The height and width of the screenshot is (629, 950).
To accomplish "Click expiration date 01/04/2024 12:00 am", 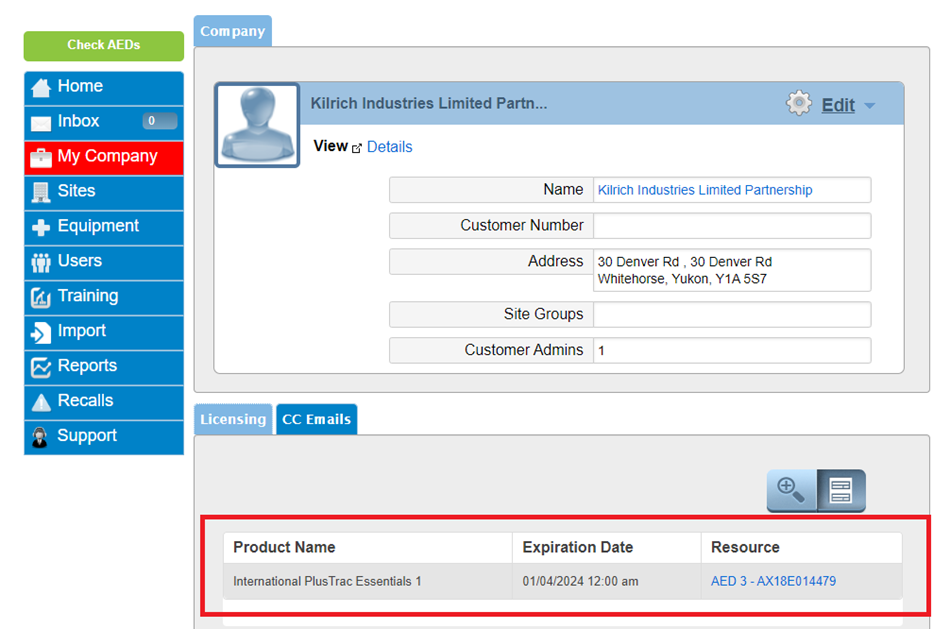I will pos(580,581).
